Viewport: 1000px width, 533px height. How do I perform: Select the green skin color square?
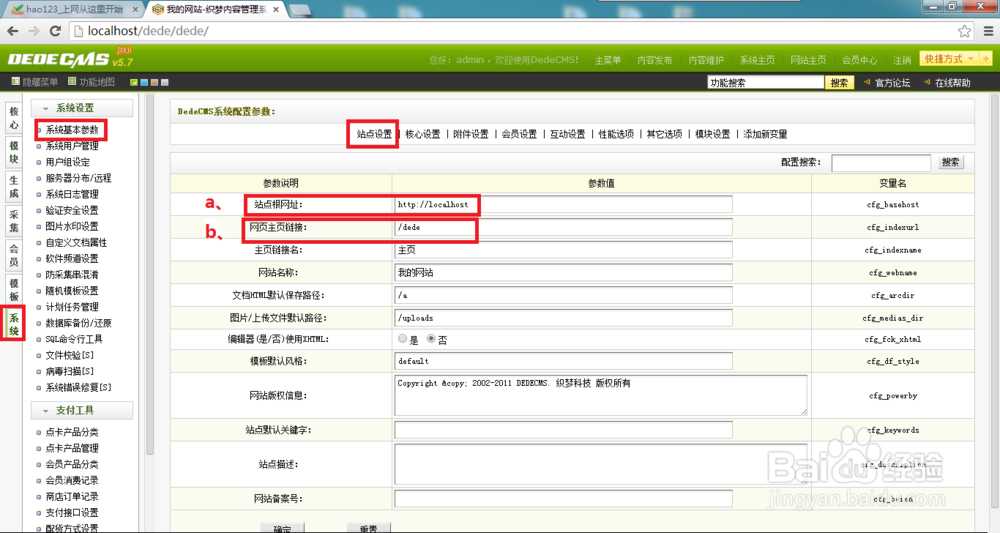coord(134,82)
